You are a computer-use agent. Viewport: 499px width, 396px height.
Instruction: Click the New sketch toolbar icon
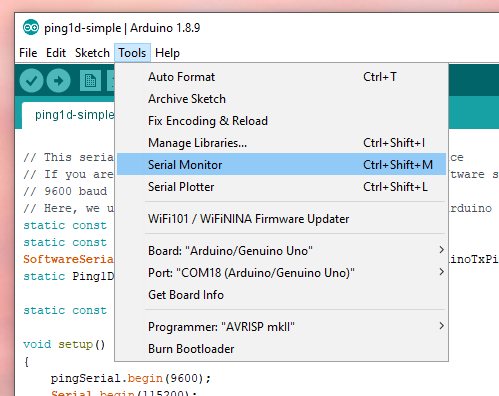pos(90,81)
